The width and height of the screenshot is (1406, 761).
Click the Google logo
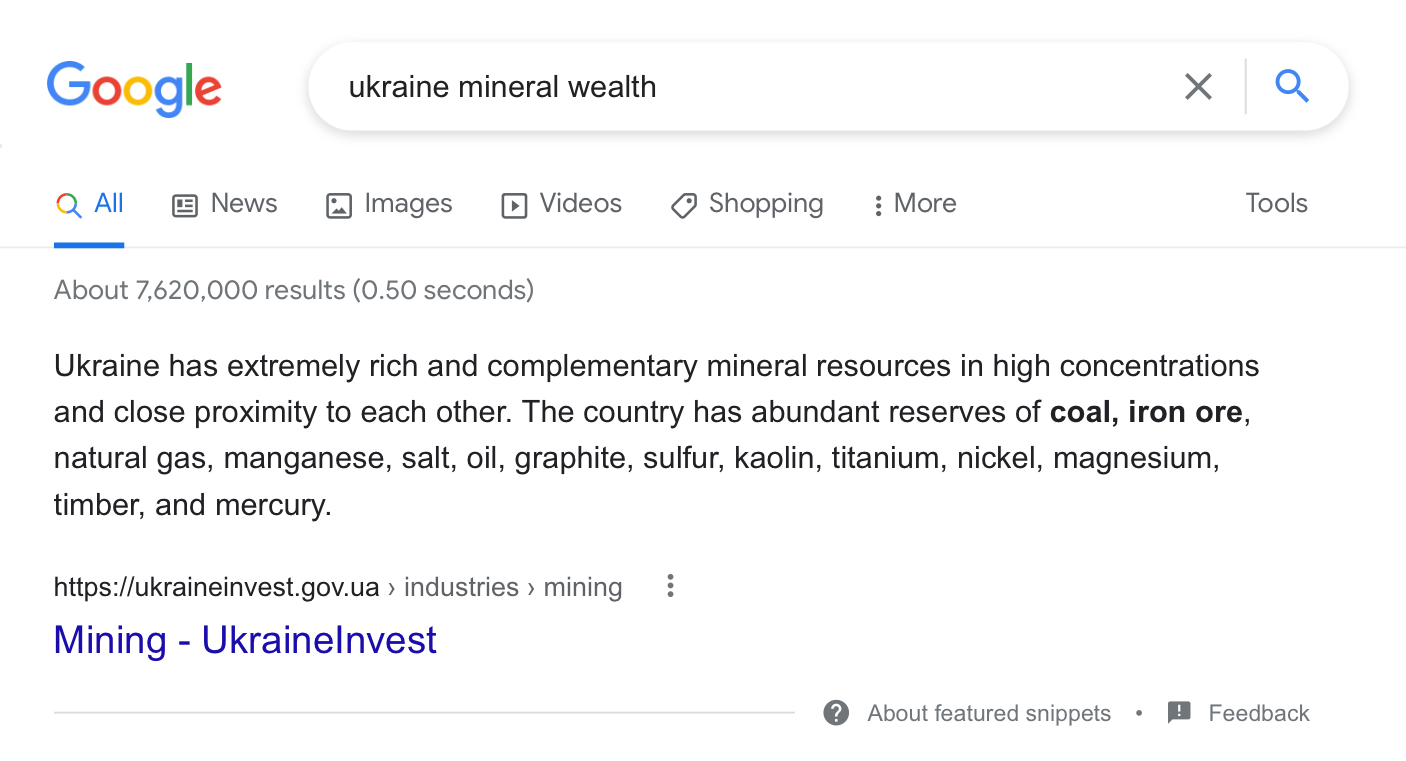pyautogui.click(x=134, y=87)
